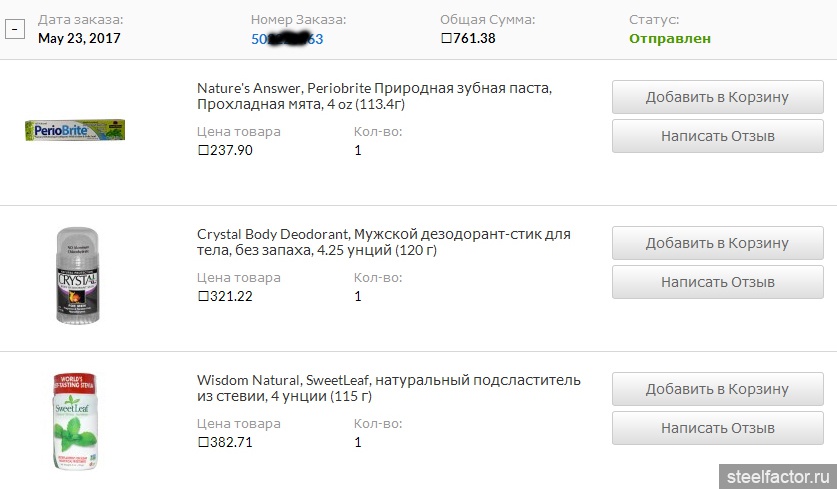Click the steelfactor.ru watermark
The height and width of the screenshot is (489, 837).
tap(778, 476)
